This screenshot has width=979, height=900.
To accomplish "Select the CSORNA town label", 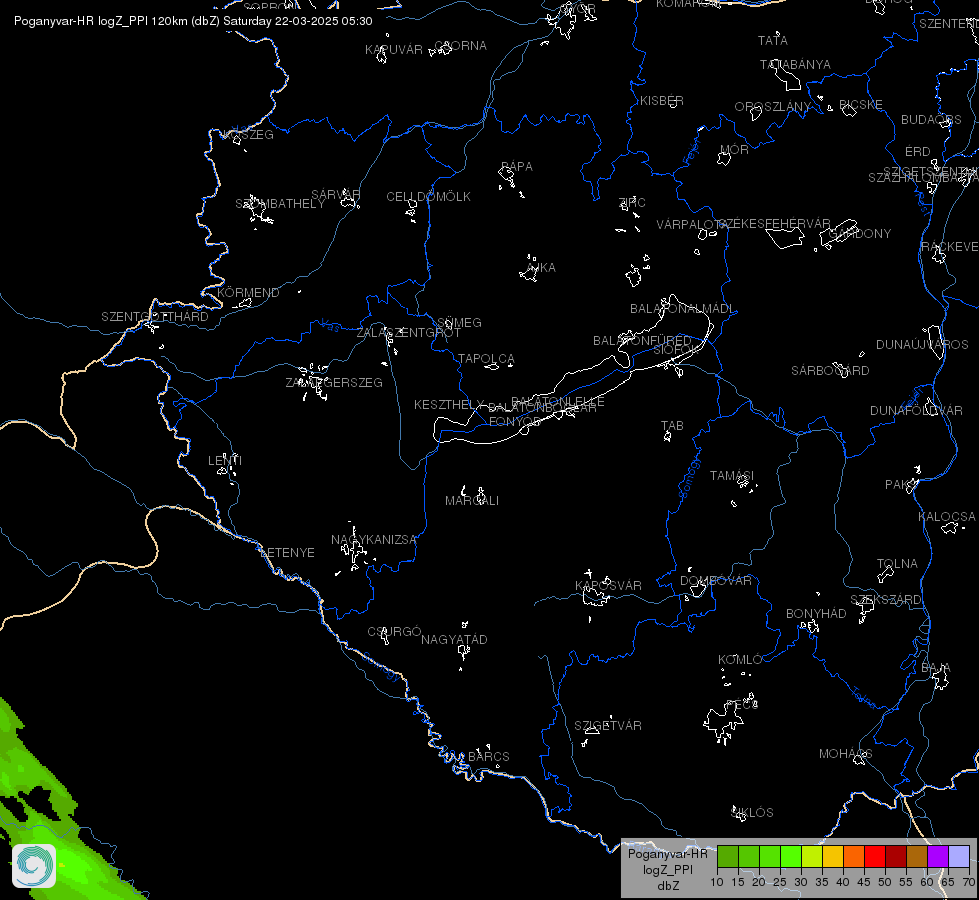I will tap(460, 46).
